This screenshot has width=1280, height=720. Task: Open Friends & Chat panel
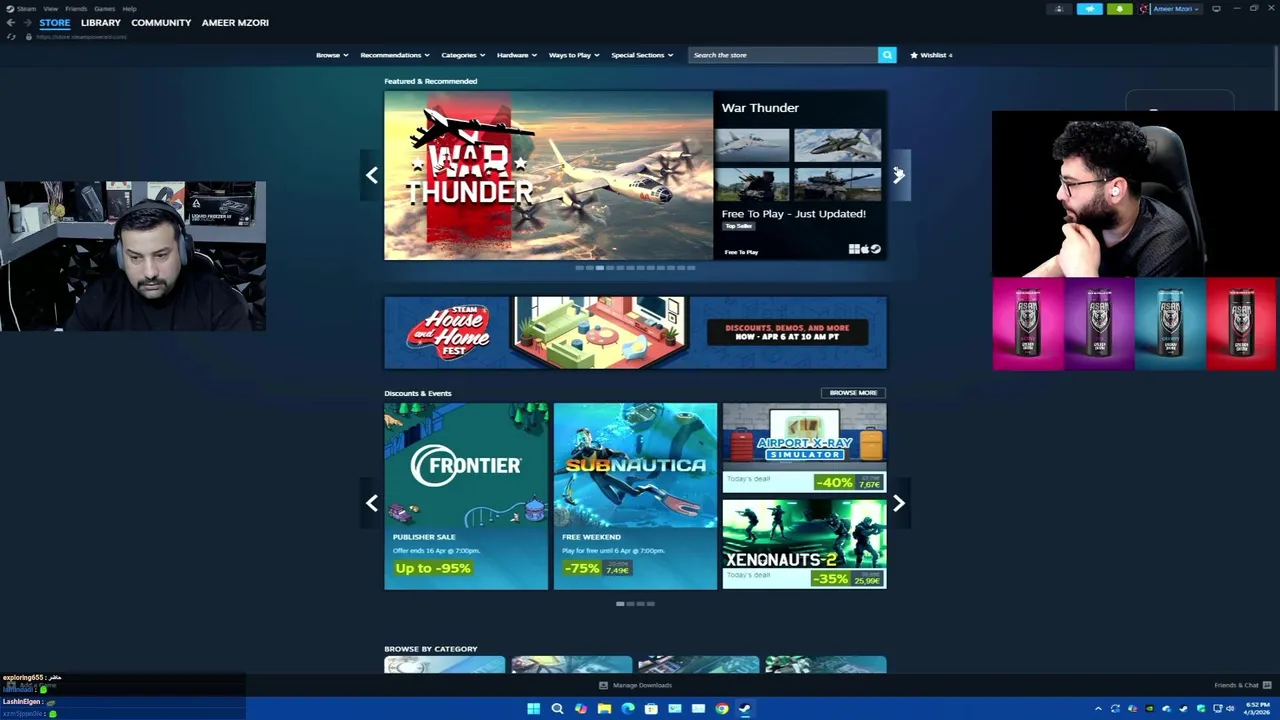pyautogui.click(x=1242, y=685)
